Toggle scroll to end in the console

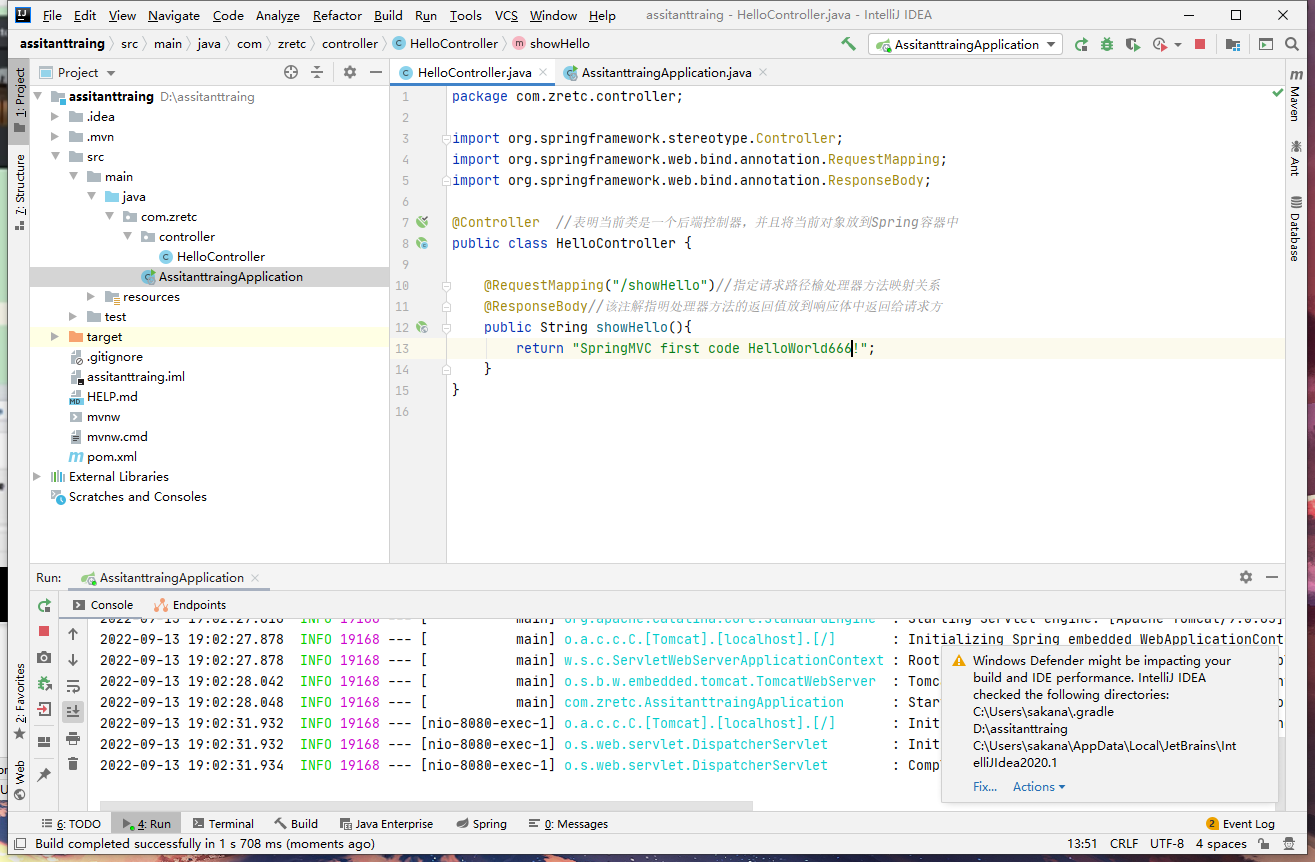tap(73, 711)
